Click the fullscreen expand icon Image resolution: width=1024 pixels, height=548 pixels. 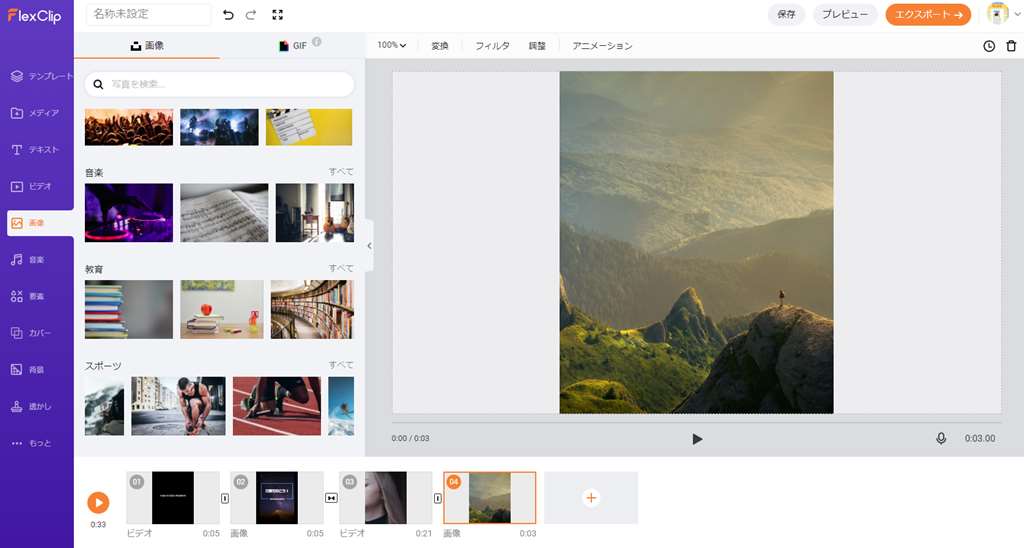[x=277, y=15]
